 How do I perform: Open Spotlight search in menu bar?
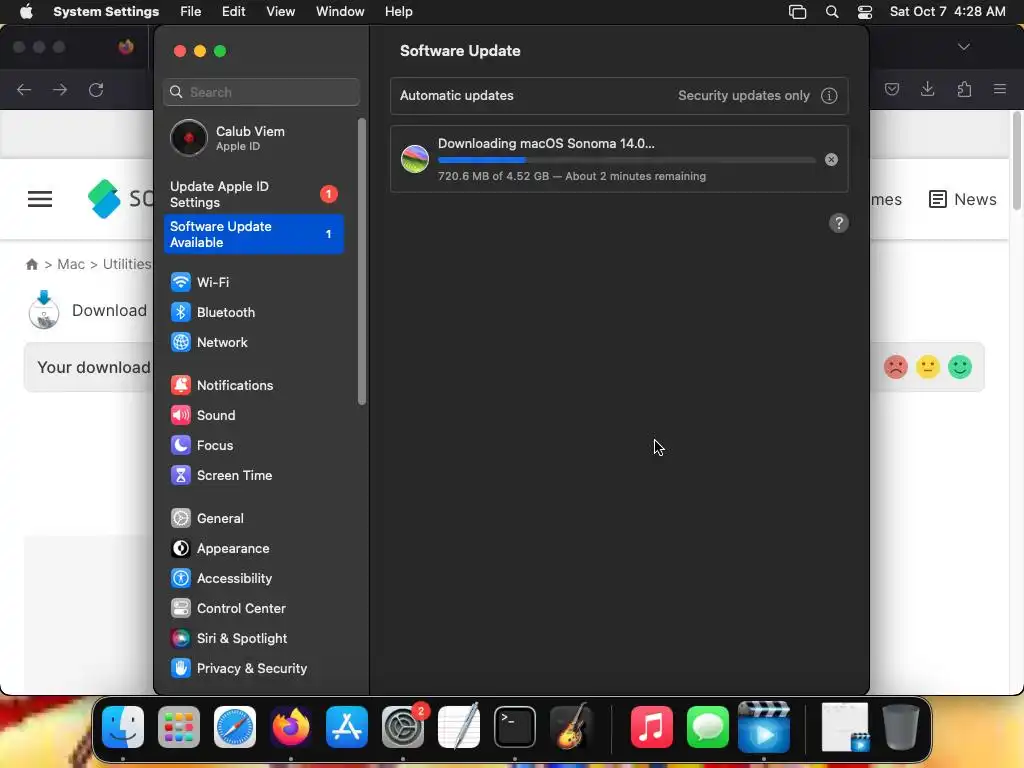click(831, 12)
